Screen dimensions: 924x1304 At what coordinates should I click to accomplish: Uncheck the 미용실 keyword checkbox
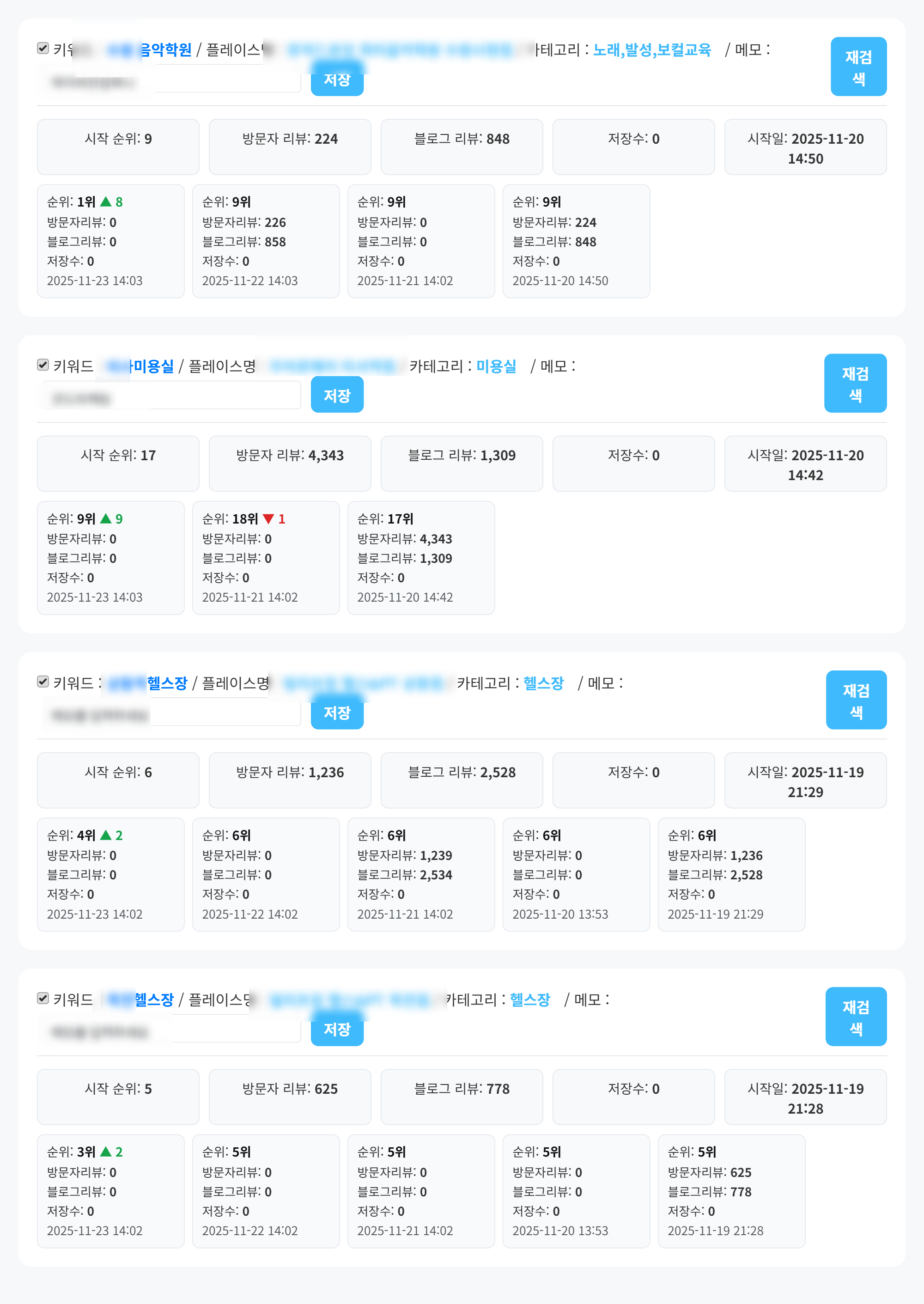[43, 365]
